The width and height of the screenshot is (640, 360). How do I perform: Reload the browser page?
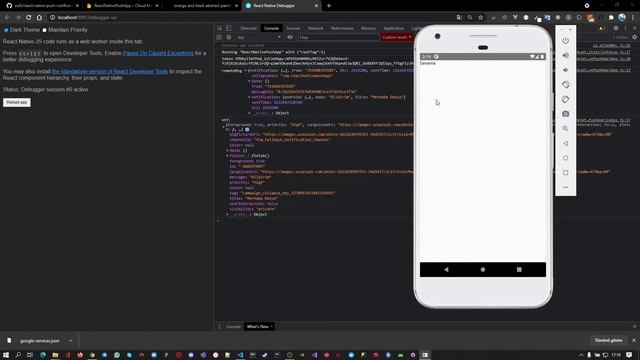coord(28,17)
